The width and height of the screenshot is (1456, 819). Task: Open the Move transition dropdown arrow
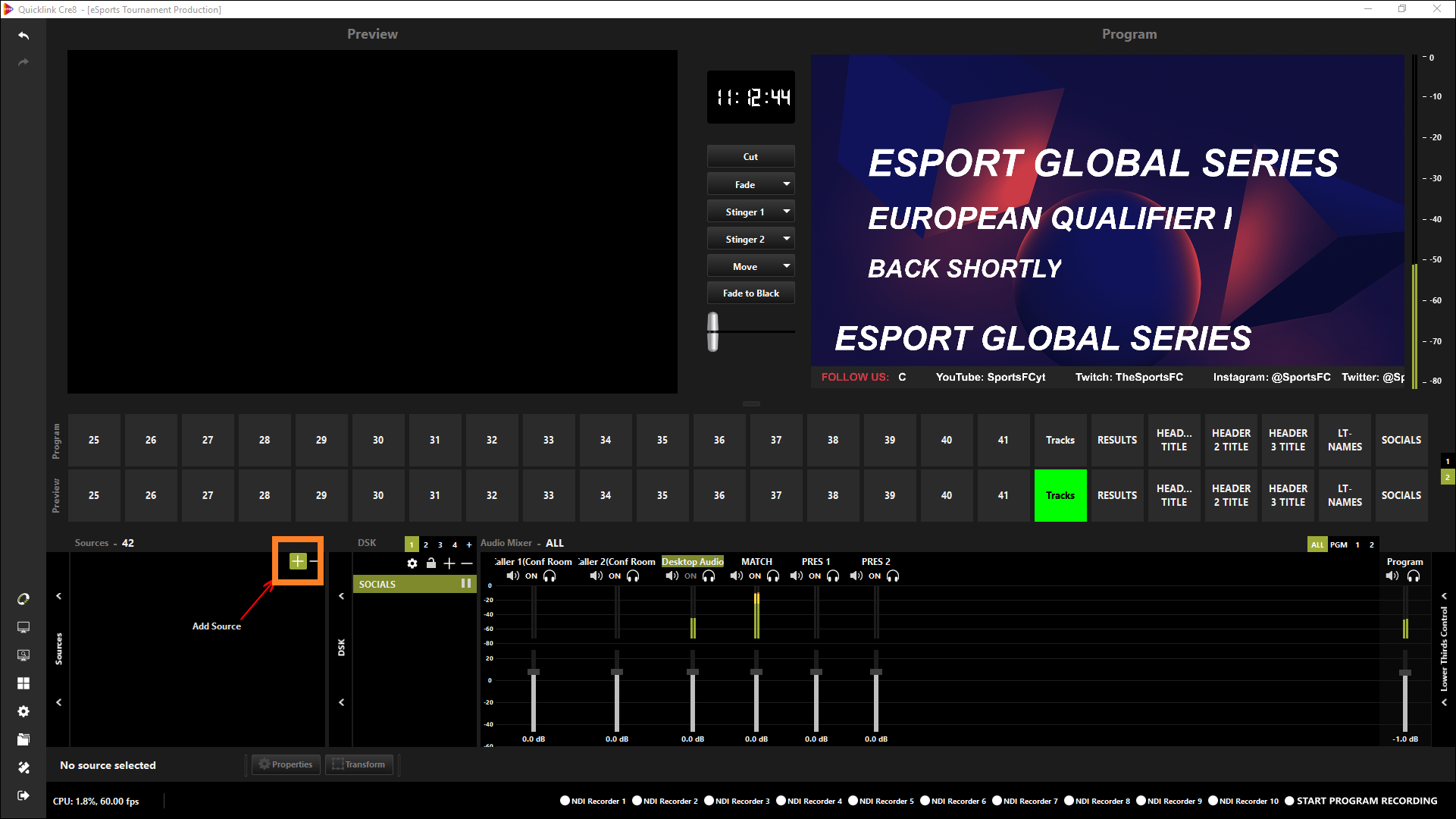(787, 266)
